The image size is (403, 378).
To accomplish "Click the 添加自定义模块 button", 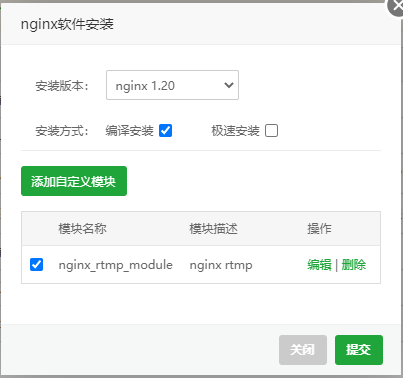I will [74, 181].
